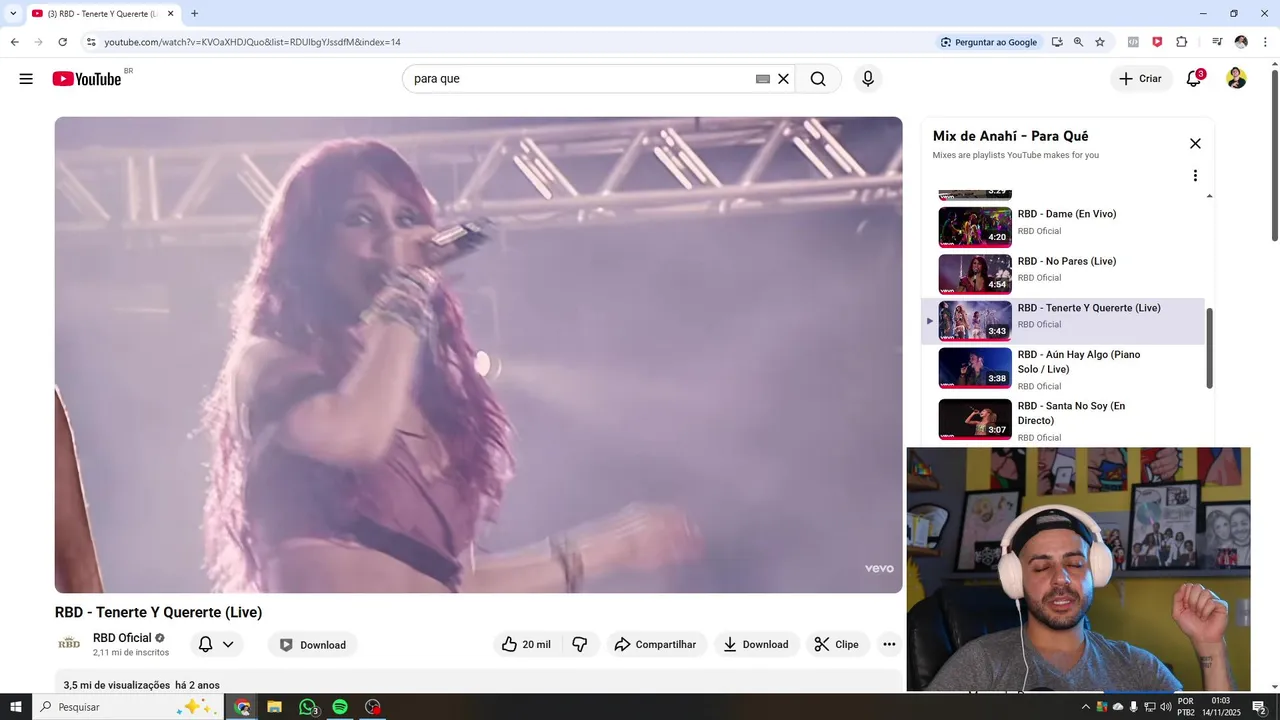Open a new browser tab

[x=194, y=14]
